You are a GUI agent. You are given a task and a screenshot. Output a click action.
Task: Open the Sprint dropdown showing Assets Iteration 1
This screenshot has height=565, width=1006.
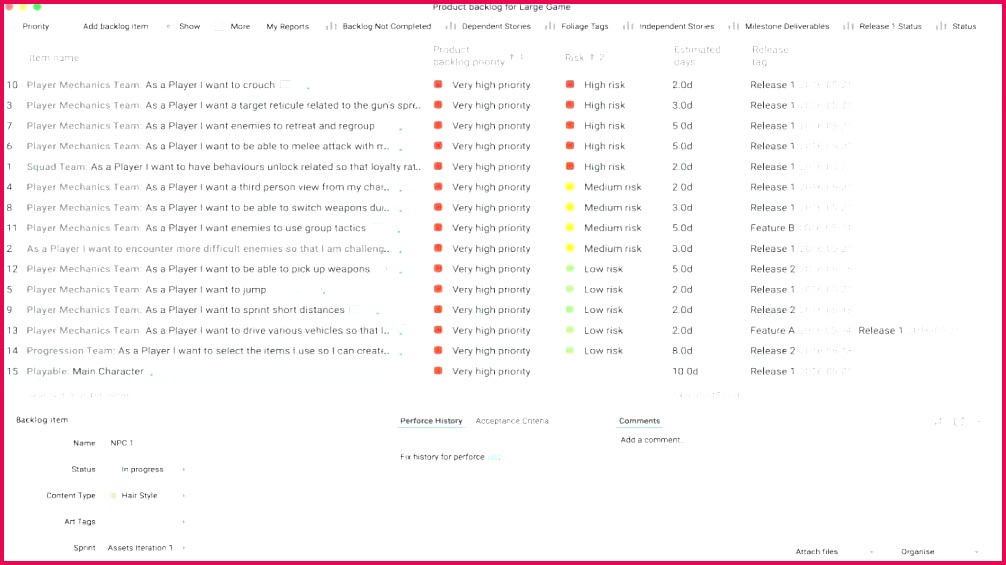(x=147, y=548)
